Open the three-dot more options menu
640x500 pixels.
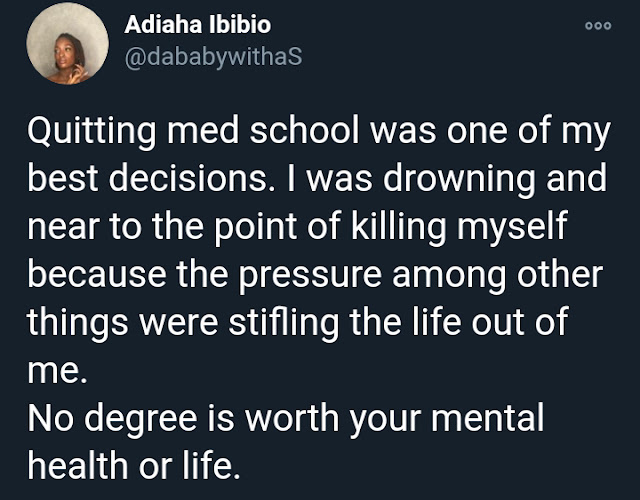click(598, 26)
